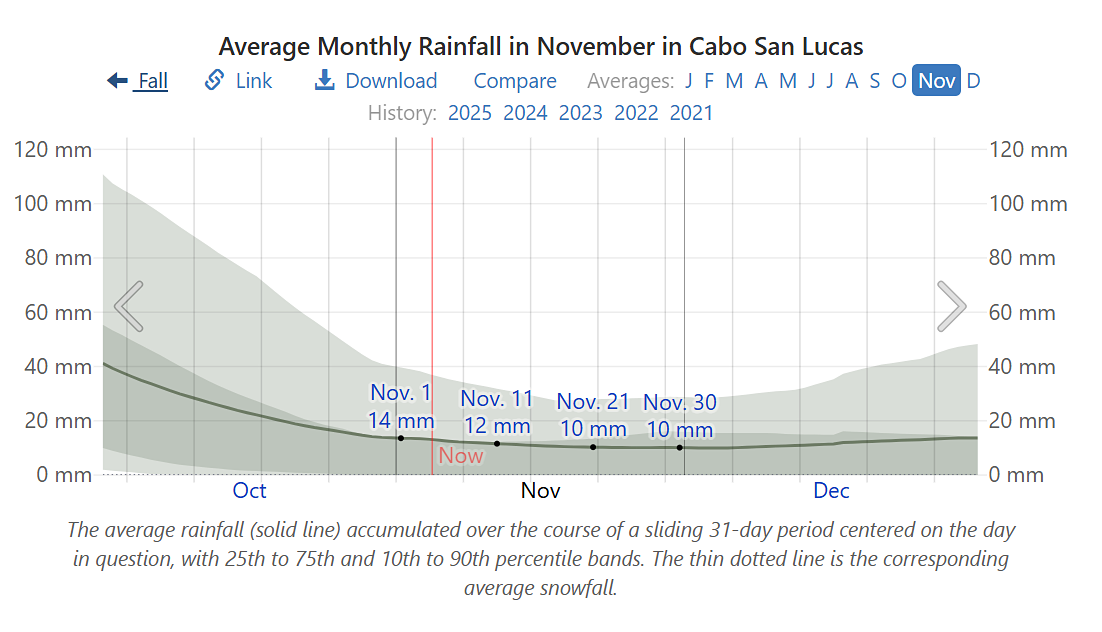Click the Nov. 11 12 mm data point
Screen dimensions: 1102x632
[x=497, y=442]
